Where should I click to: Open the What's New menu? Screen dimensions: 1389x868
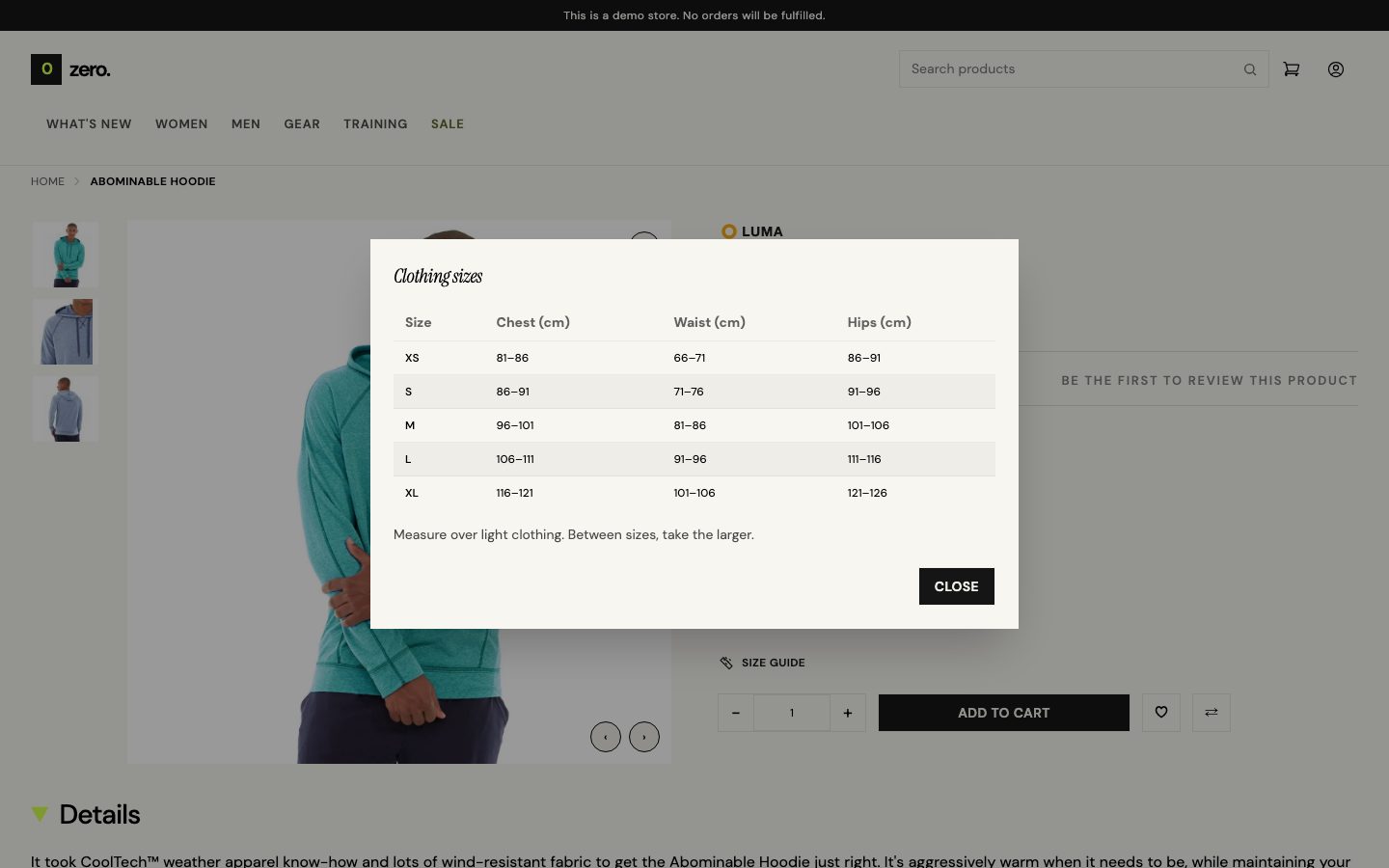(89, 124)
